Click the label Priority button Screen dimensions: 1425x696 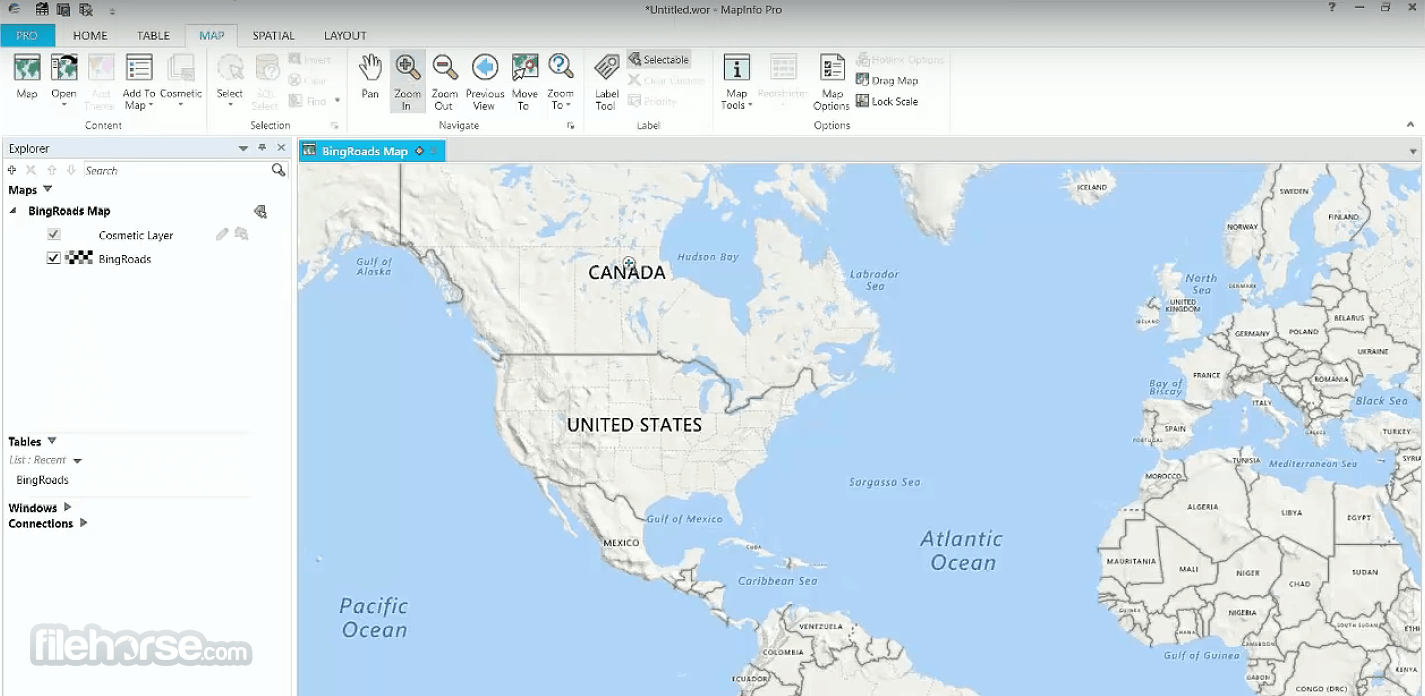pos(652,101)
